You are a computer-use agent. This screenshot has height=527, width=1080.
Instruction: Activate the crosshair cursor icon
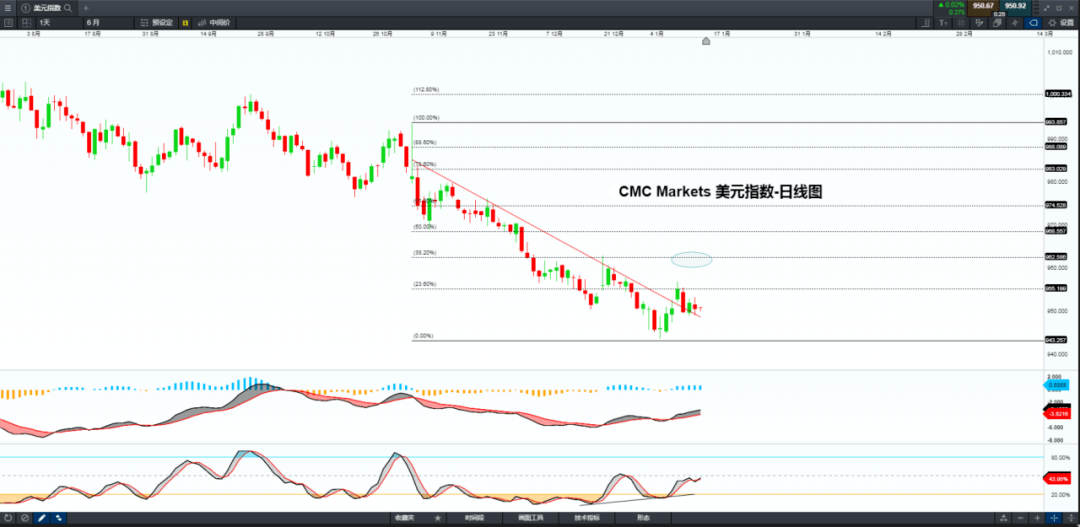[x=1054, y=518]
